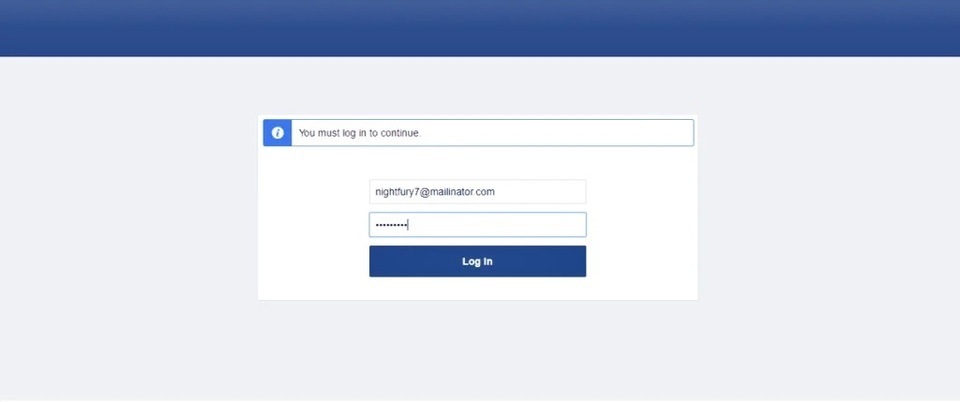Viewport: 960px width, 402px height.
Task: Click the blue info icon in the notice
Action: pyautogui.click(x=277, y=133)
